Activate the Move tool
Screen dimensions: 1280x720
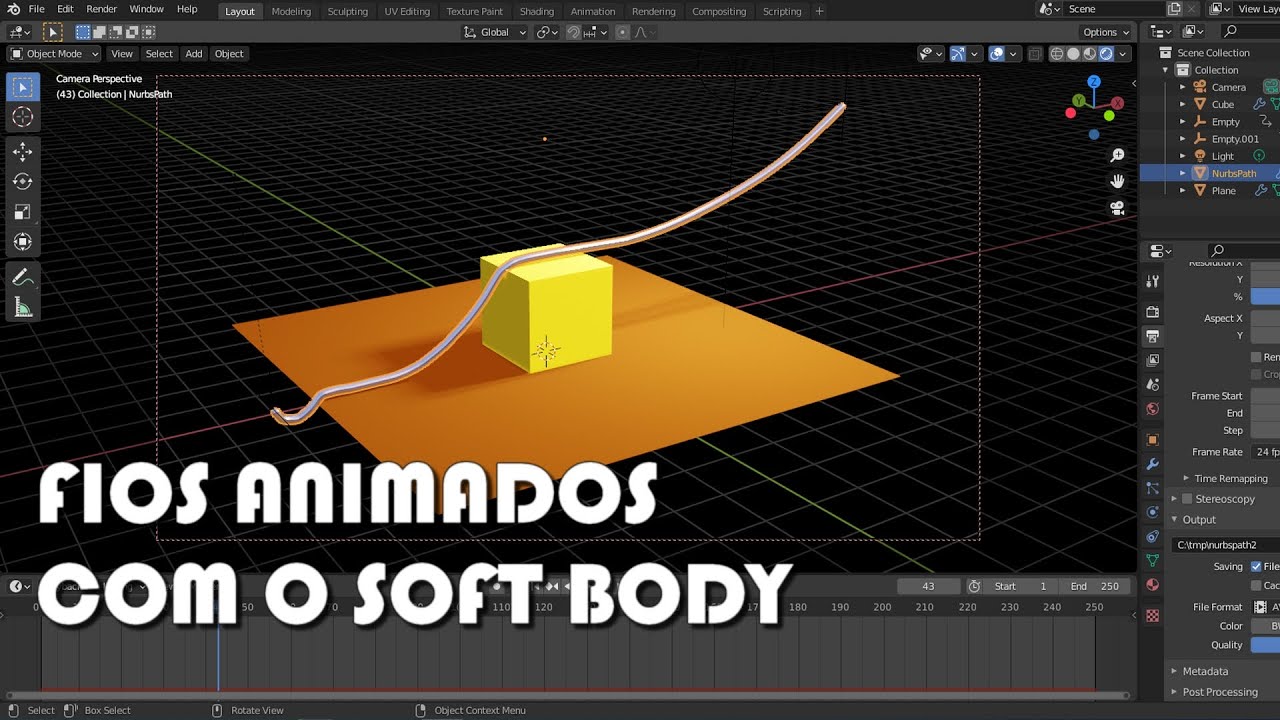[x=22, y=152]
